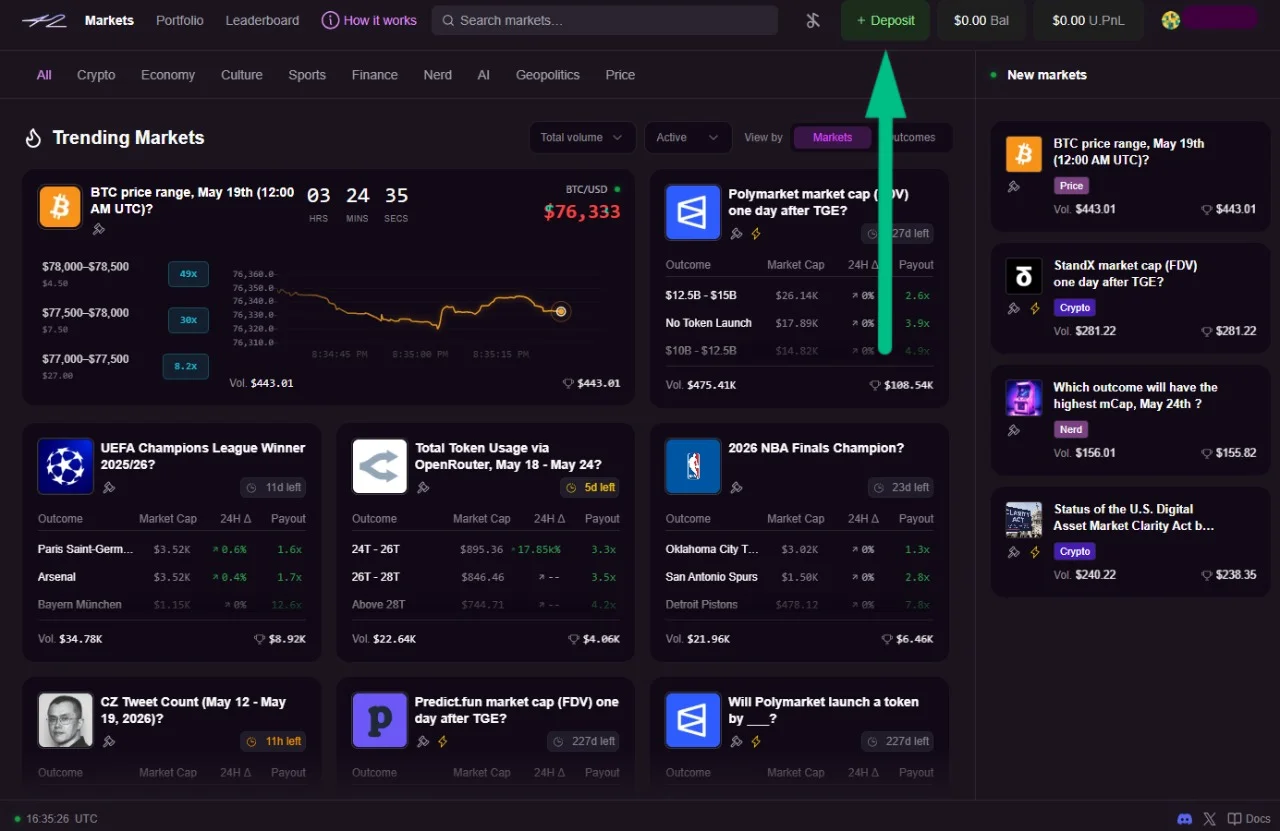Open the user avatar icon
The height and width of the screenshot is (831, 1280).
(1171, 20)
